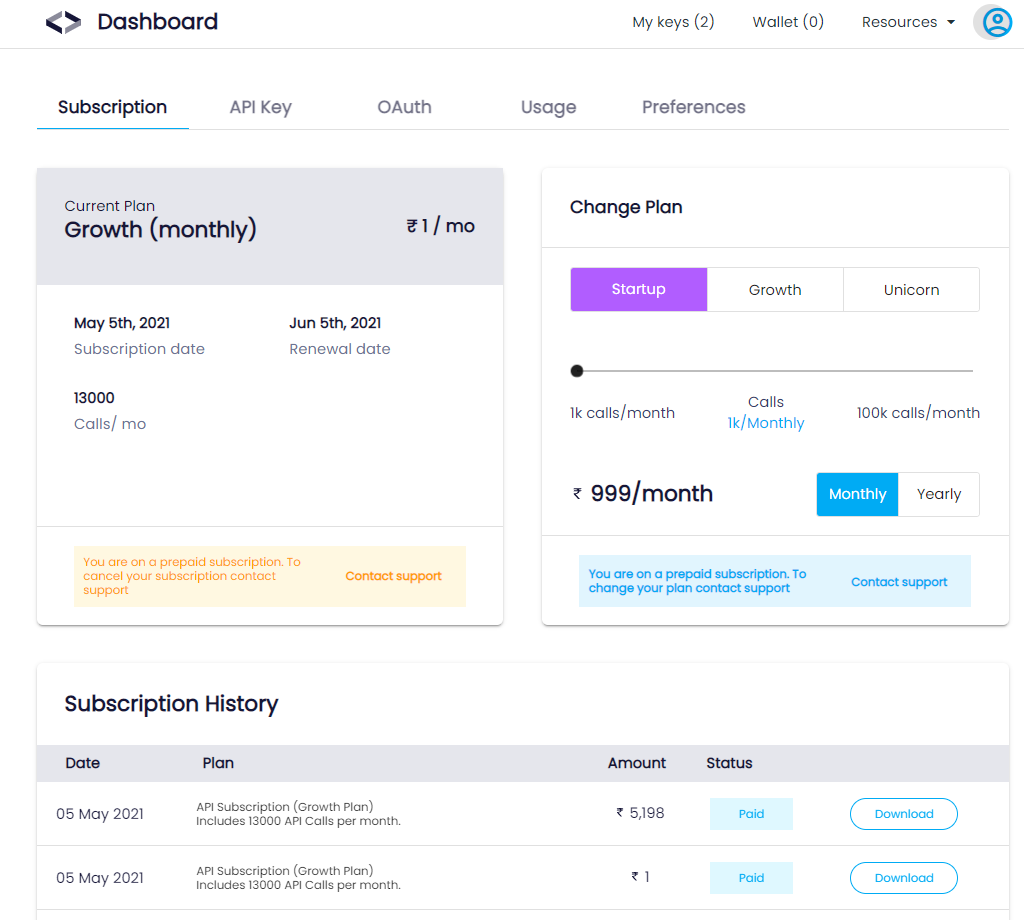Choose Monthly billing toggle
The height and width of the screenshot is (920, 1024).
click(x=857, y=494)
